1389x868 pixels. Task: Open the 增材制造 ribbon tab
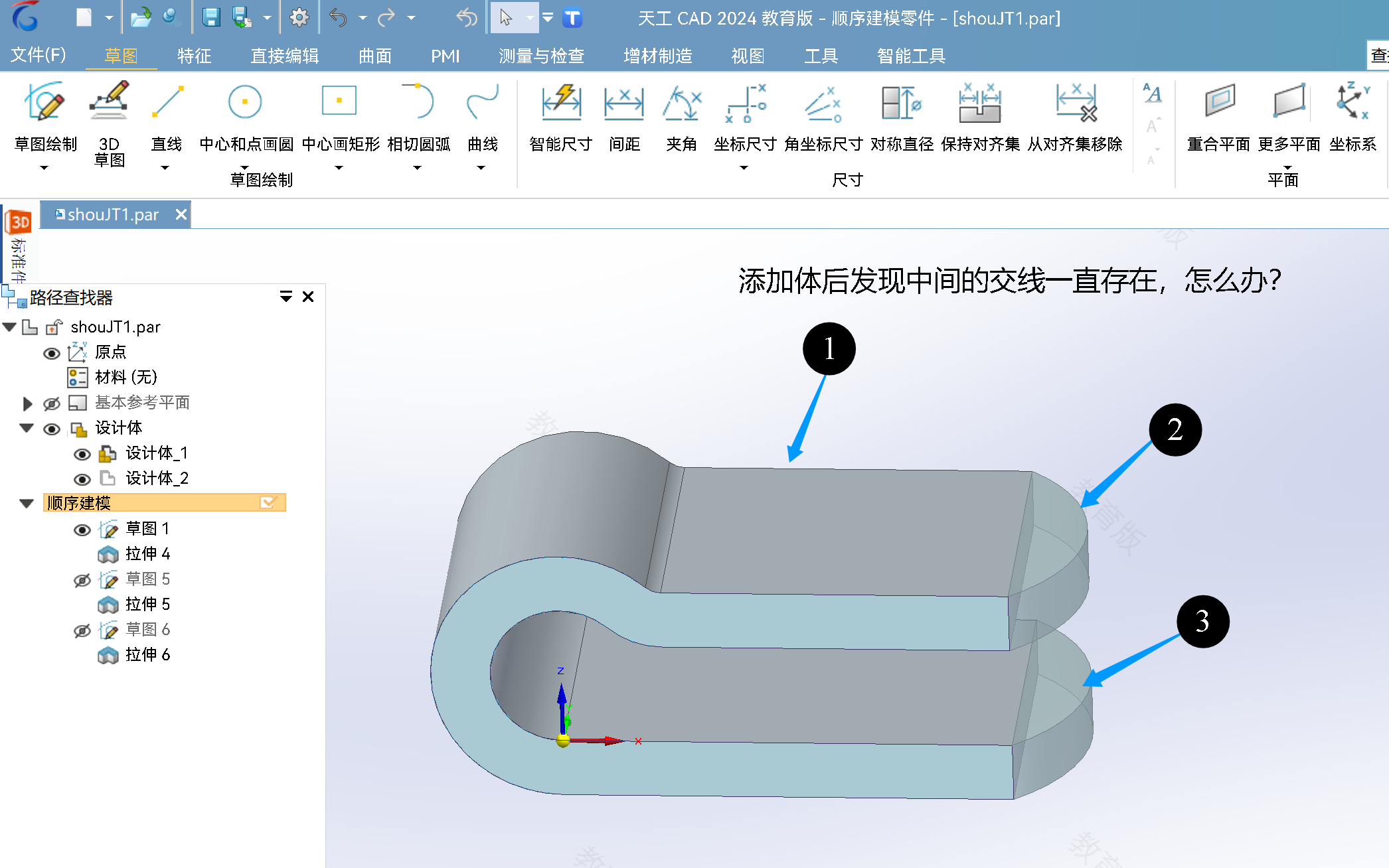click(x=658, y=56)
